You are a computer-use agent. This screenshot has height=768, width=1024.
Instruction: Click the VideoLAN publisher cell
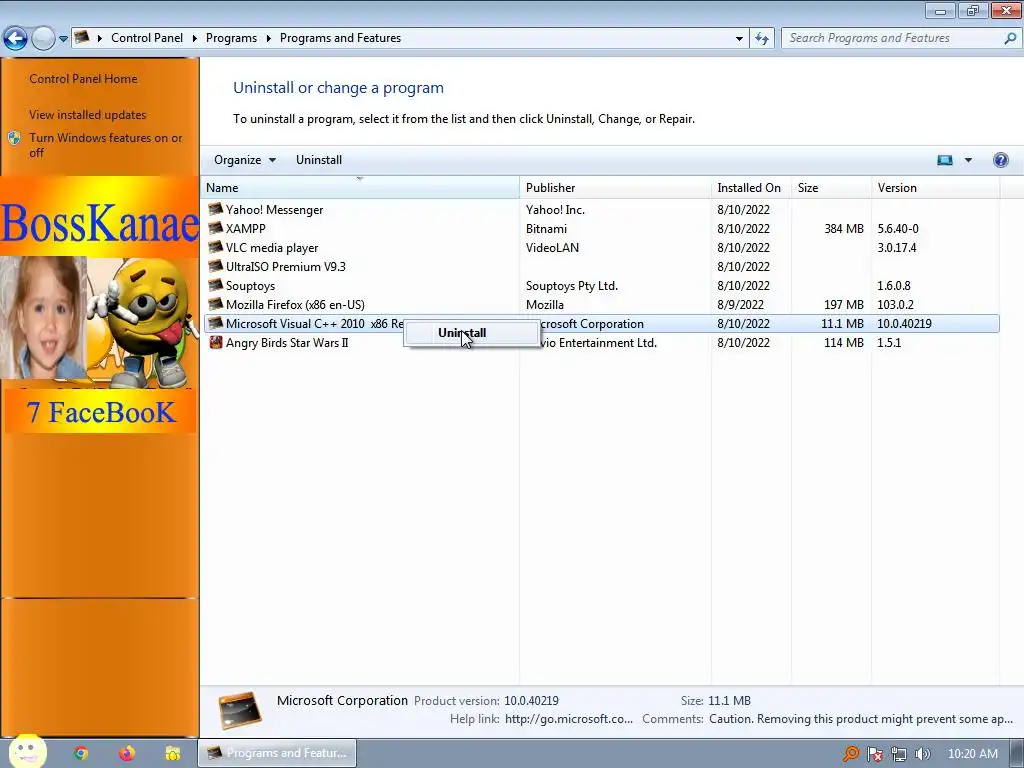(552, 248)
